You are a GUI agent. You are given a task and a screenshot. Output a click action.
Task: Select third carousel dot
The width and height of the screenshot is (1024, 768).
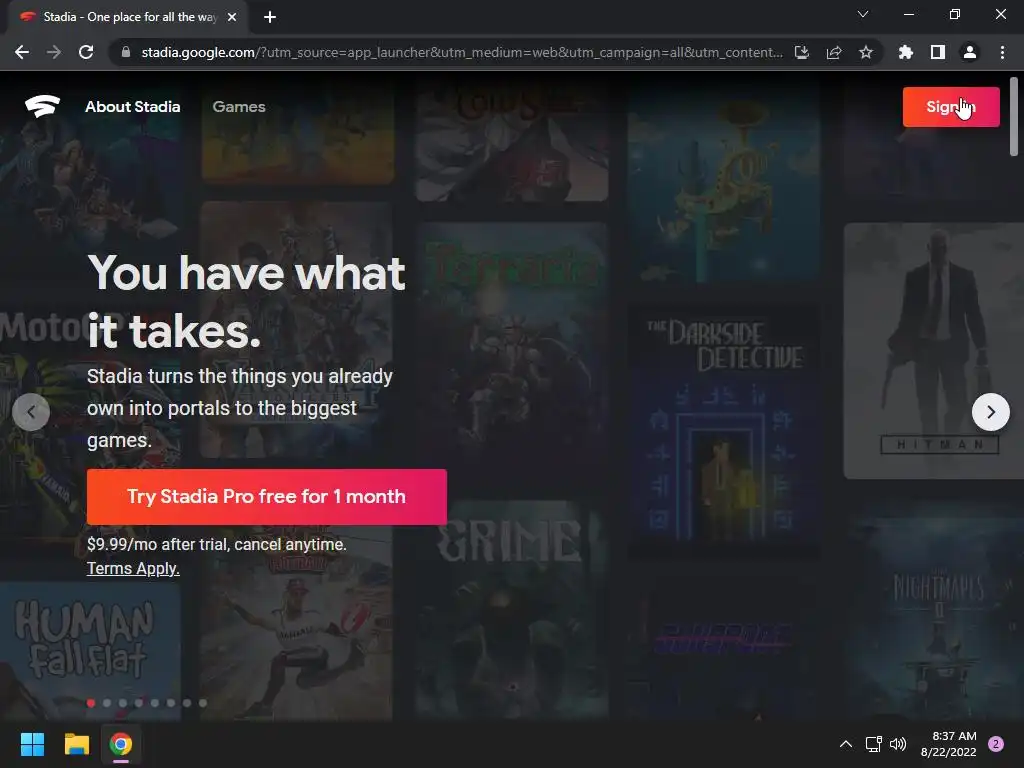tap(123, 703)
